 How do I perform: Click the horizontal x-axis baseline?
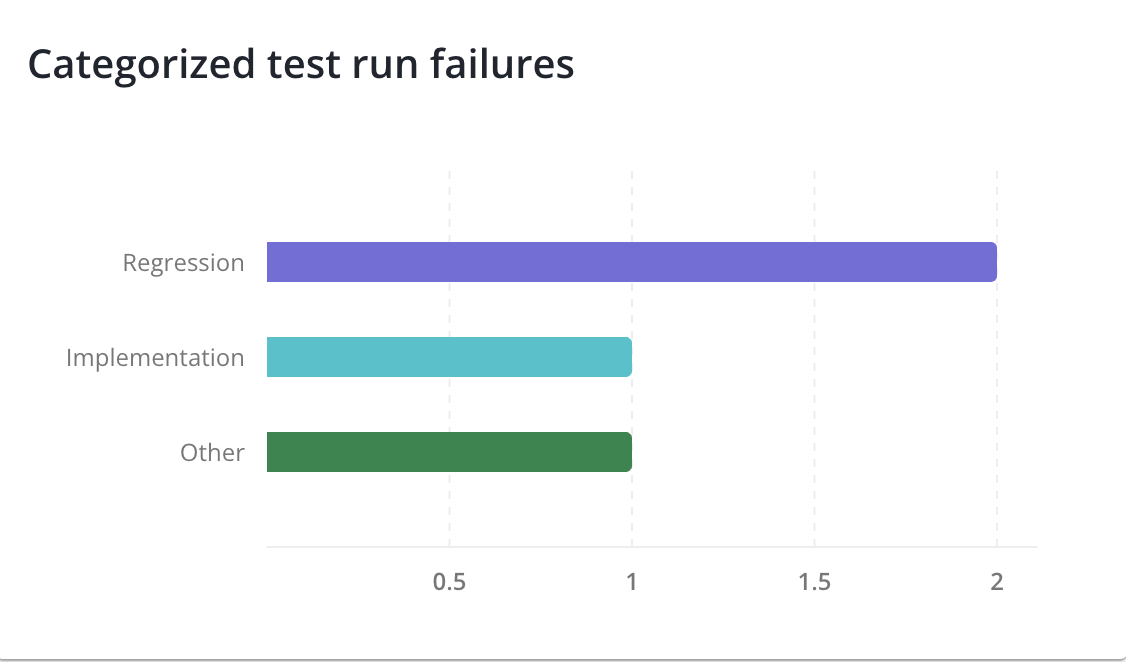pyautogui.click(x=650, y=547)
